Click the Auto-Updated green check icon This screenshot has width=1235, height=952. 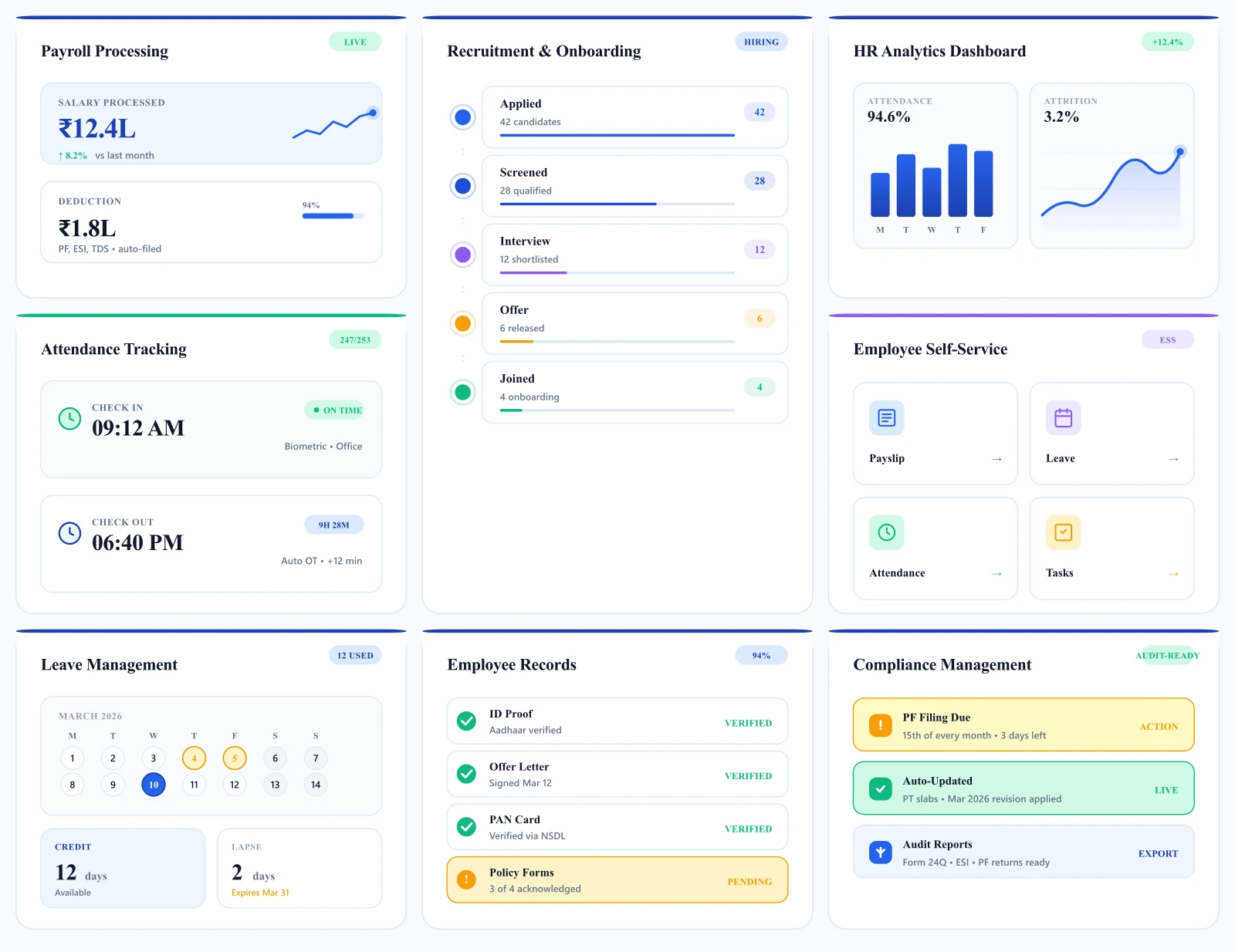881,788
